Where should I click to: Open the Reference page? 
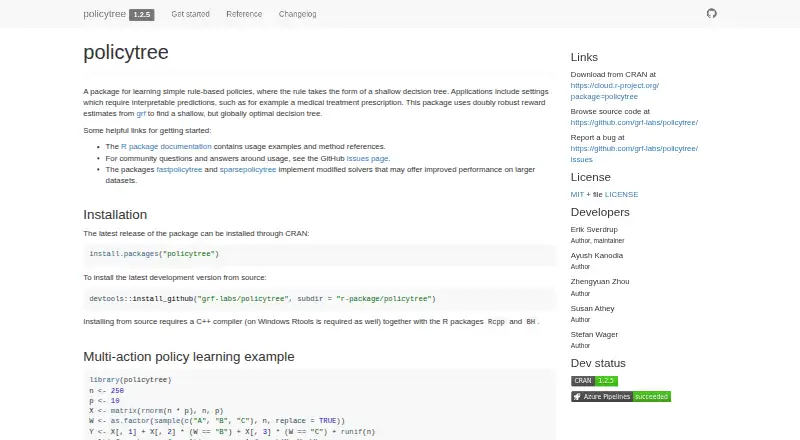pyautogui.click(x=244, y=14)
